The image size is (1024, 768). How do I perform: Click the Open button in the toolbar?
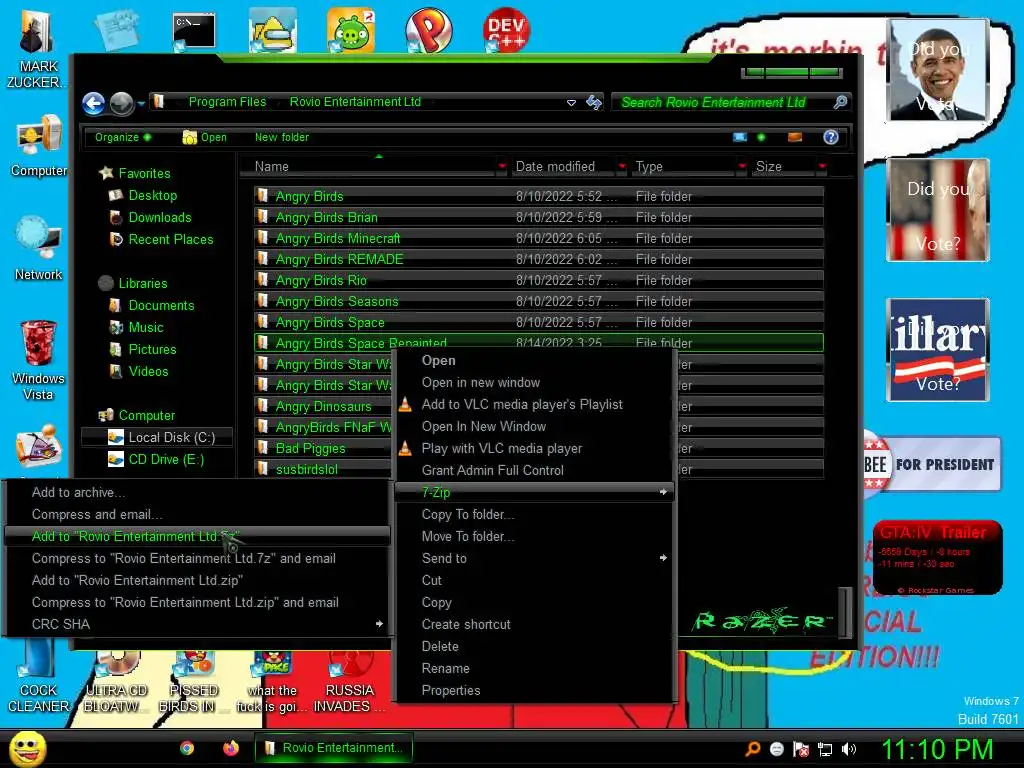click(204, 137)
